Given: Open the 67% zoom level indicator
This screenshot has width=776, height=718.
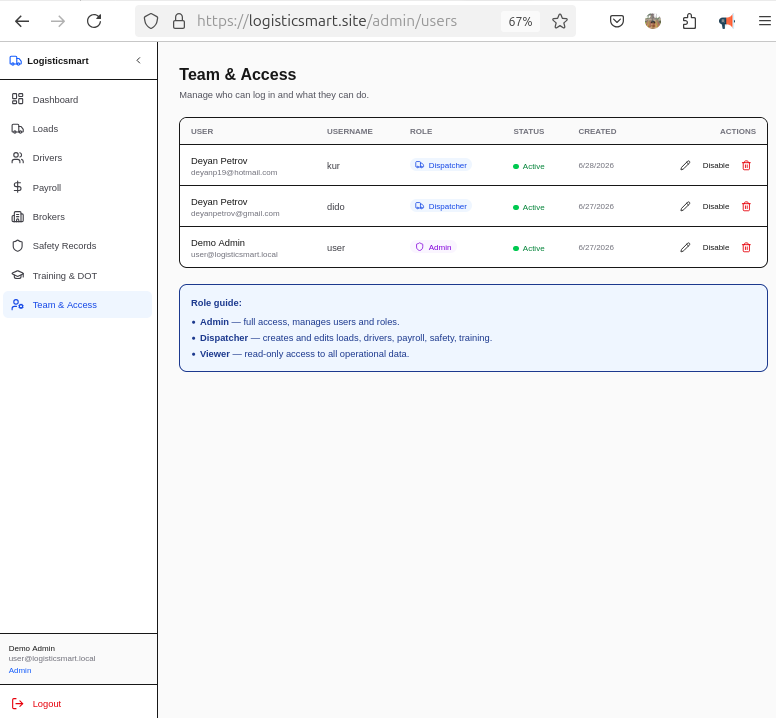Looking at the screenshot, I should (x=520, y=21).
